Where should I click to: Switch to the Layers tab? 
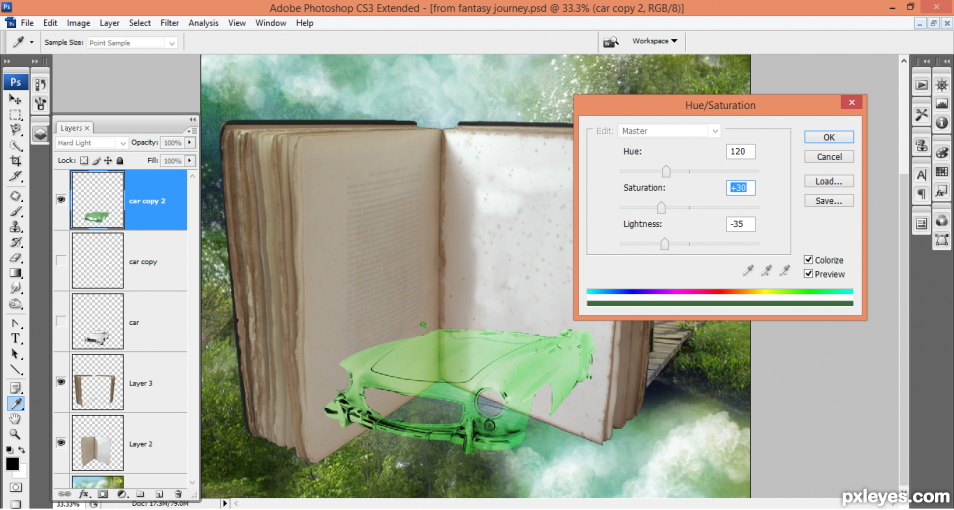74,128
